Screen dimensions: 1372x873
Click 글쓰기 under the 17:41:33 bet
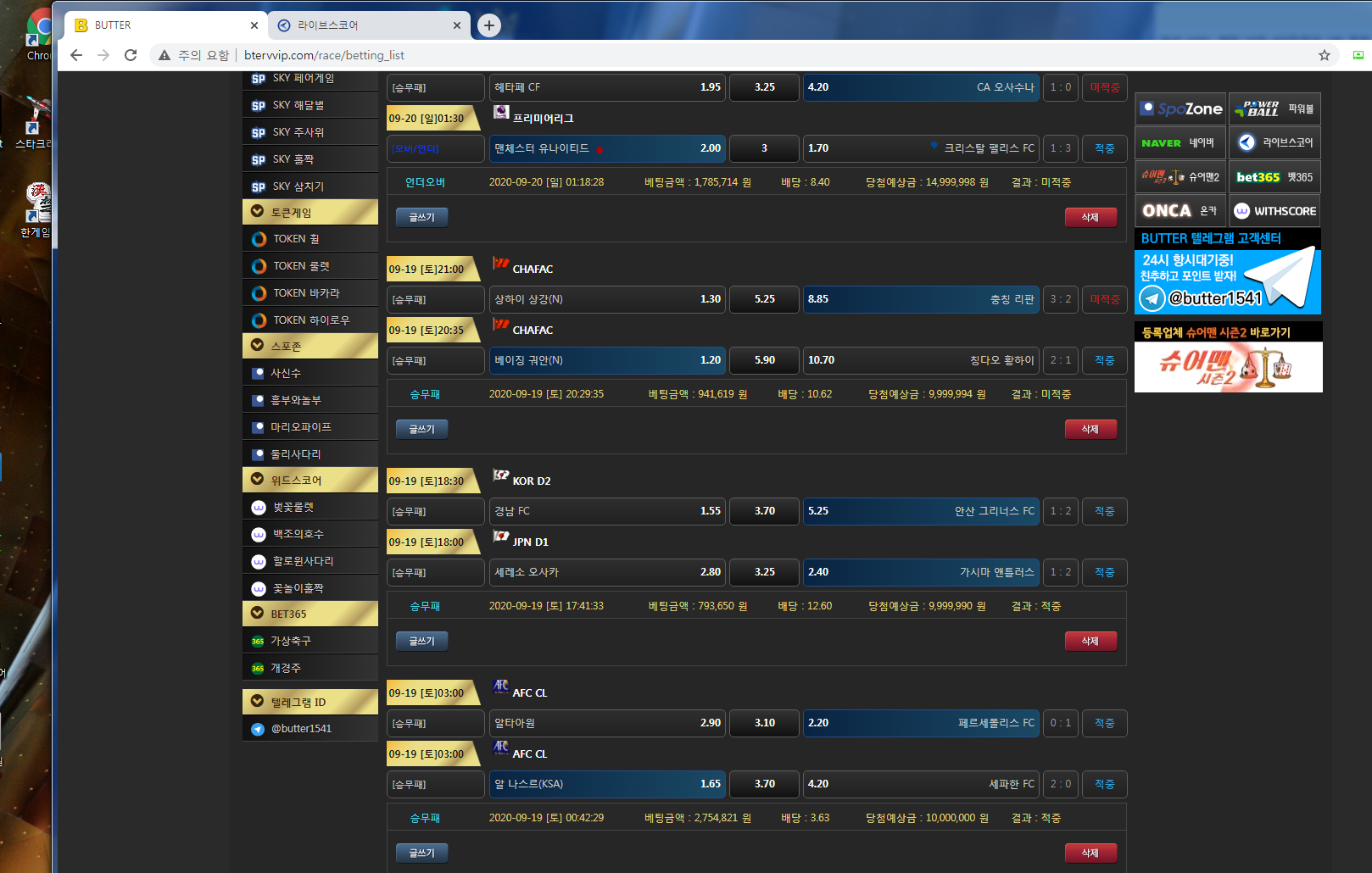pyautogui.click(x=421, y=642)
